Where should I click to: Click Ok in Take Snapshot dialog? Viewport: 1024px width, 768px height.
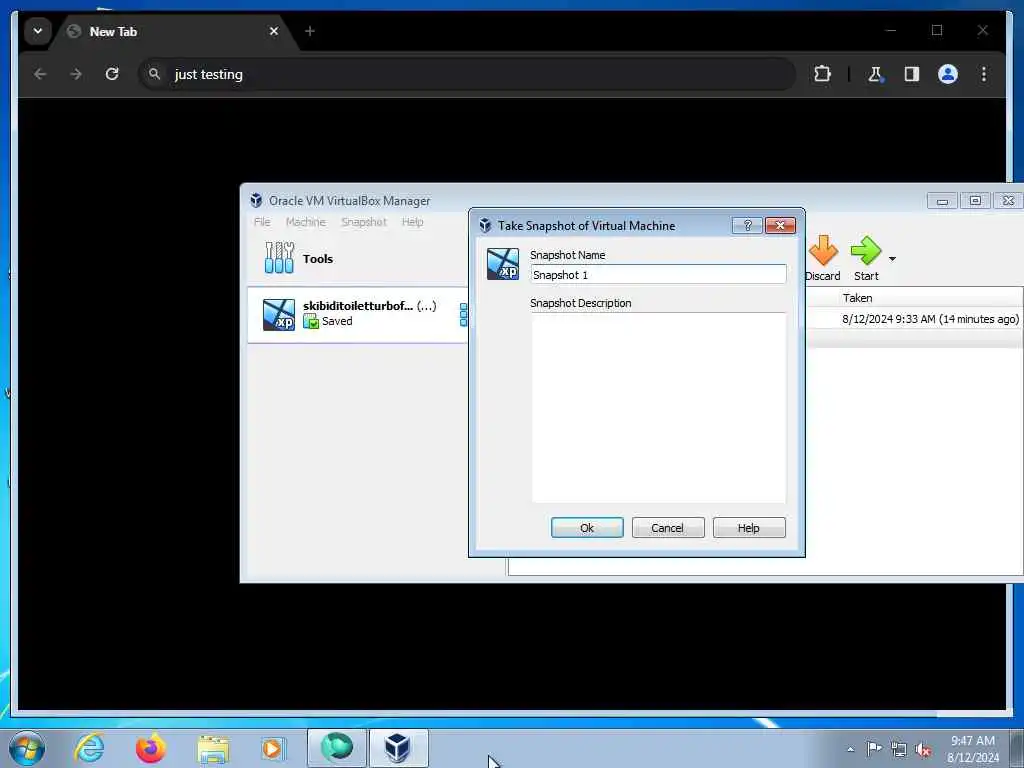(x=587, y=528)
